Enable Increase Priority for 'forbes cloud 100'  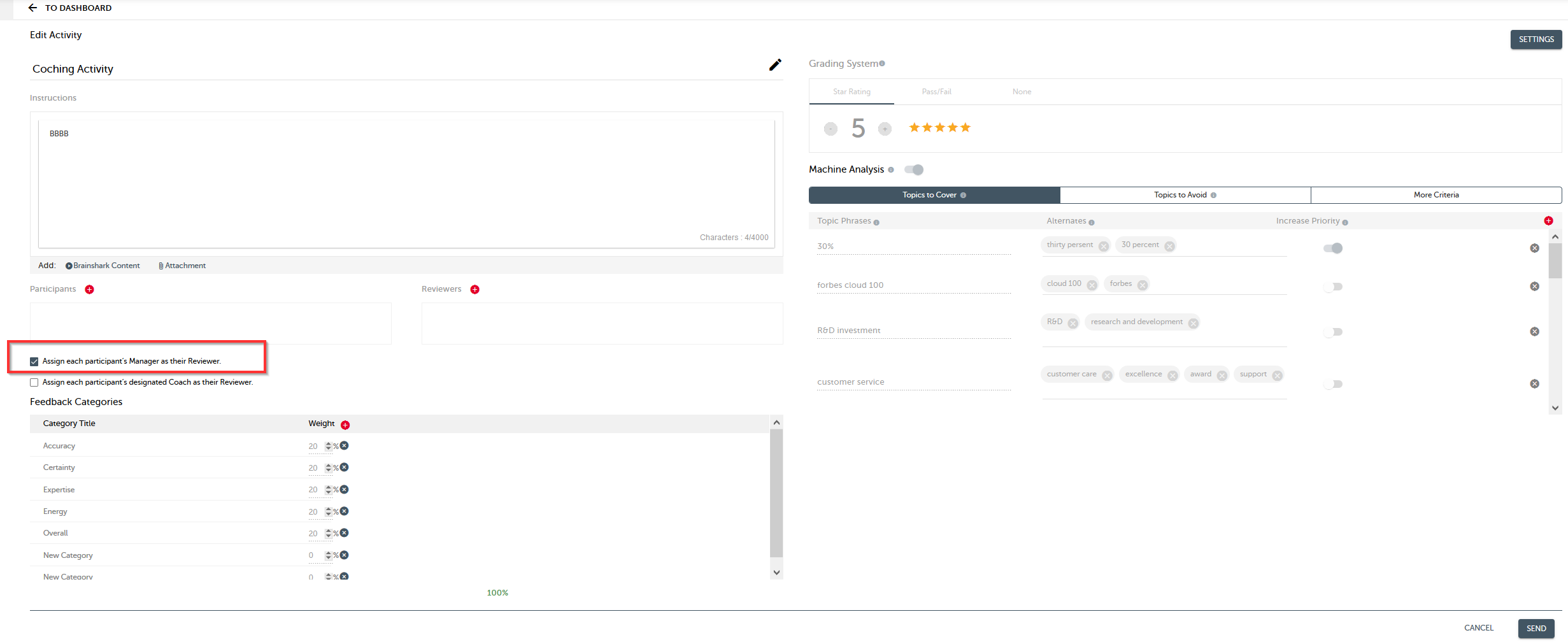click(1332, 287)
